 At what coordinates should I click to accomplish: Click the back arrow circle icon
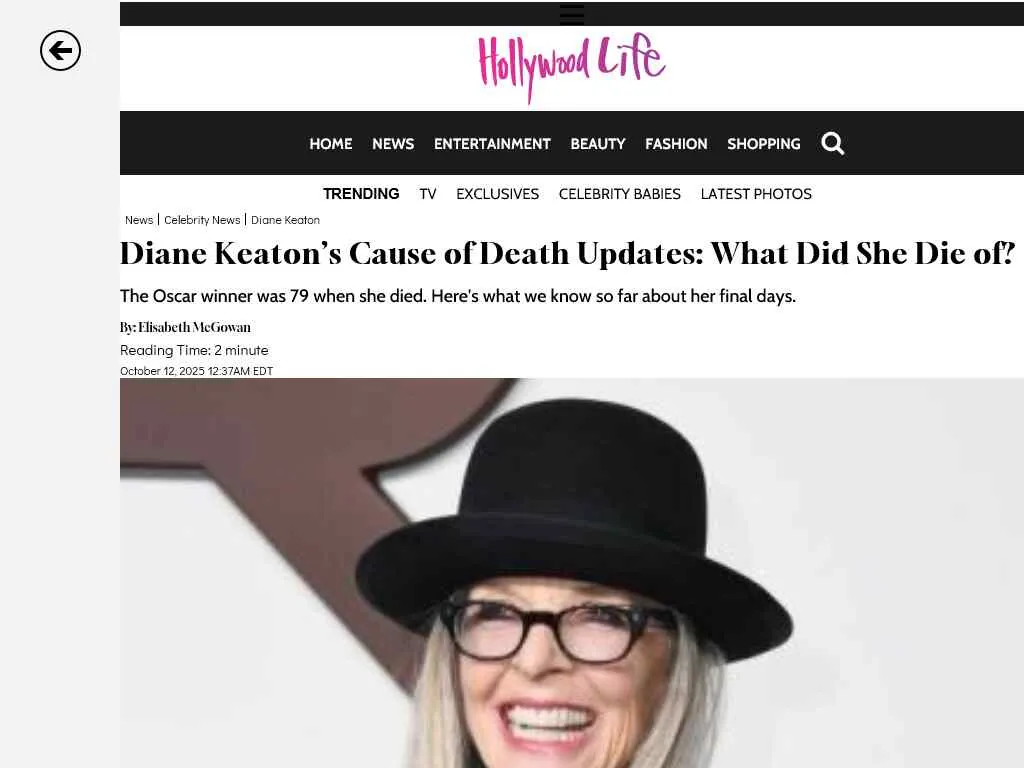click(60, 50)
